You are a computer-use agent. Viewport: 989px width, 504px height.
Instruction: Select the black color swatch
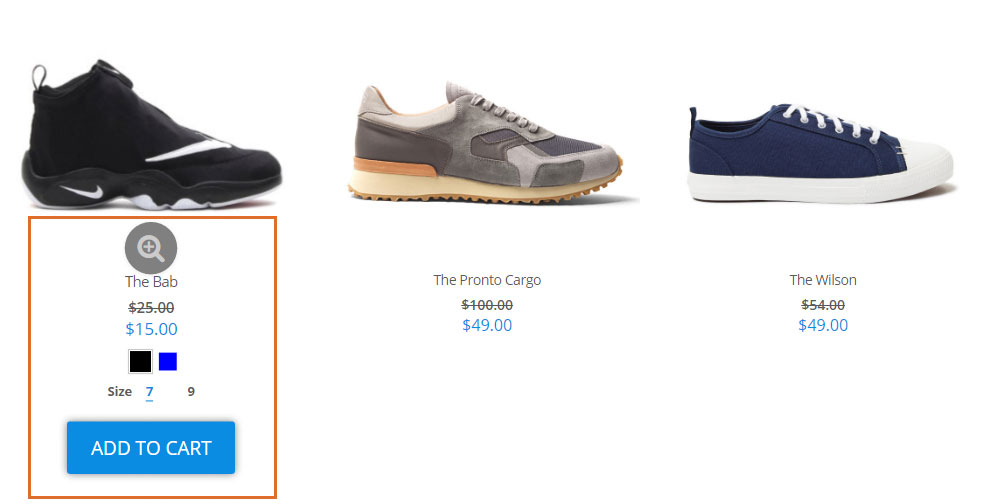pyautogui.click(x=140, y=361)
